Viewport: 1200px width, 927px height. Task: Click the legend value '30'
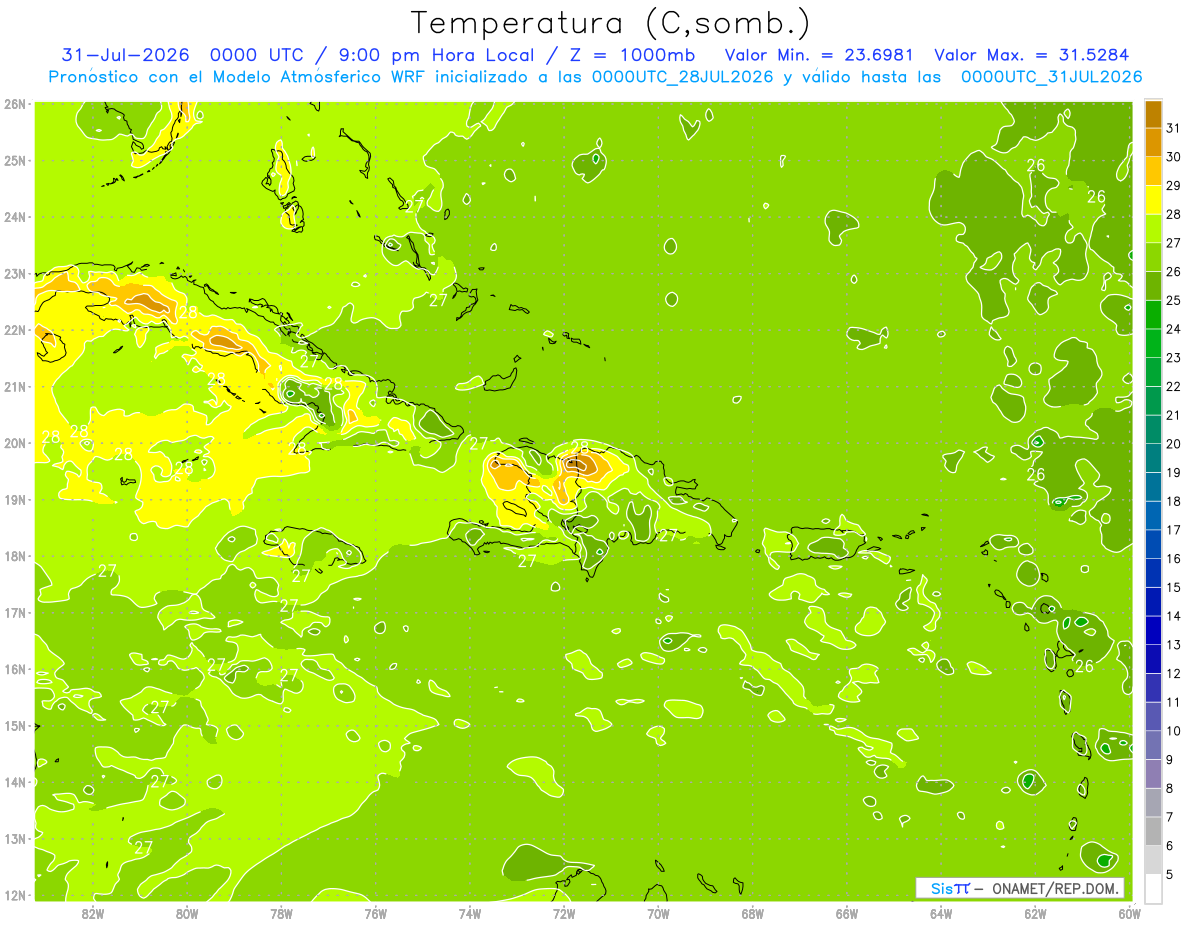(1173, 157)
